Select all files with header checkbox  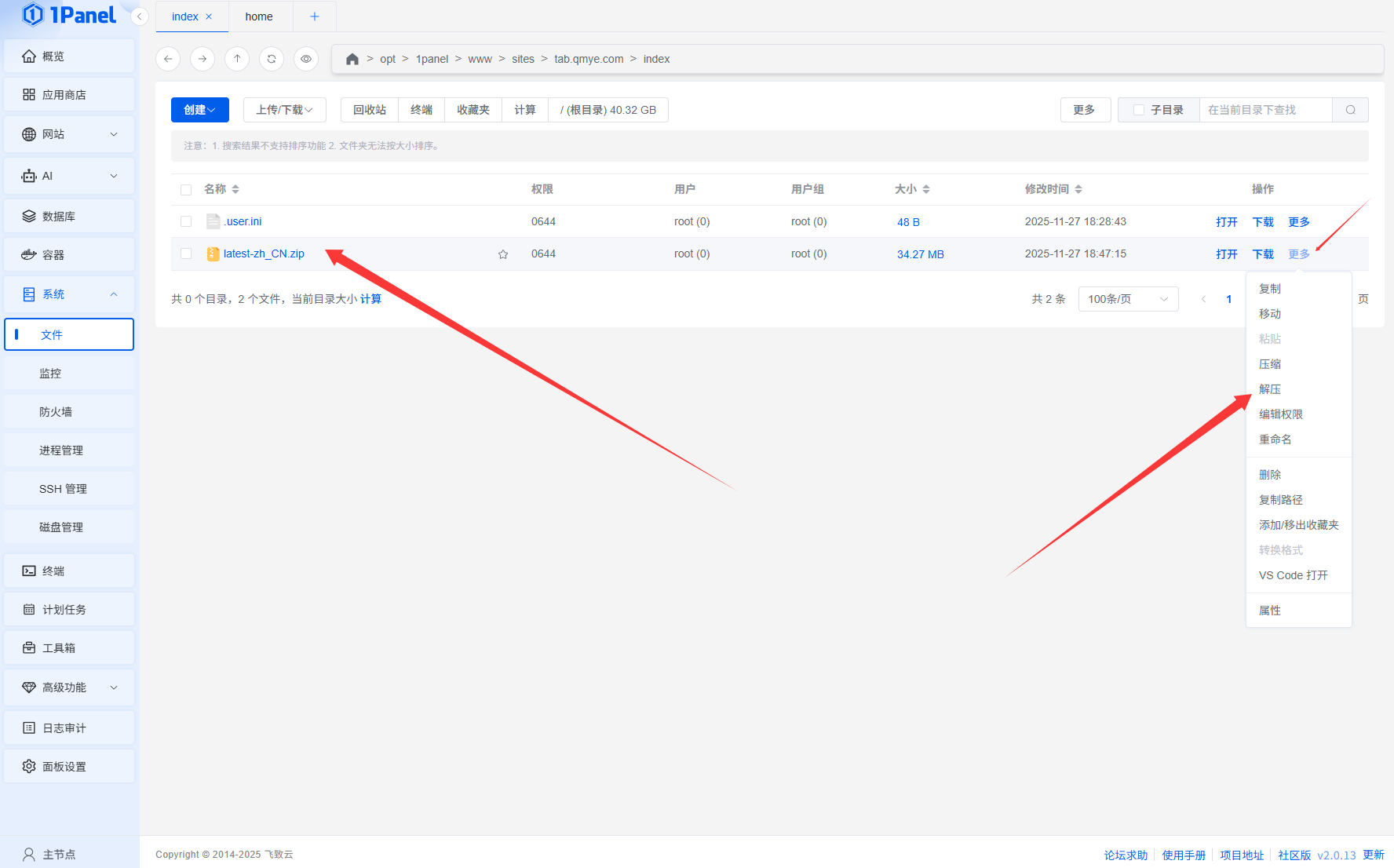pyautogui.click(x=186, y=189)
